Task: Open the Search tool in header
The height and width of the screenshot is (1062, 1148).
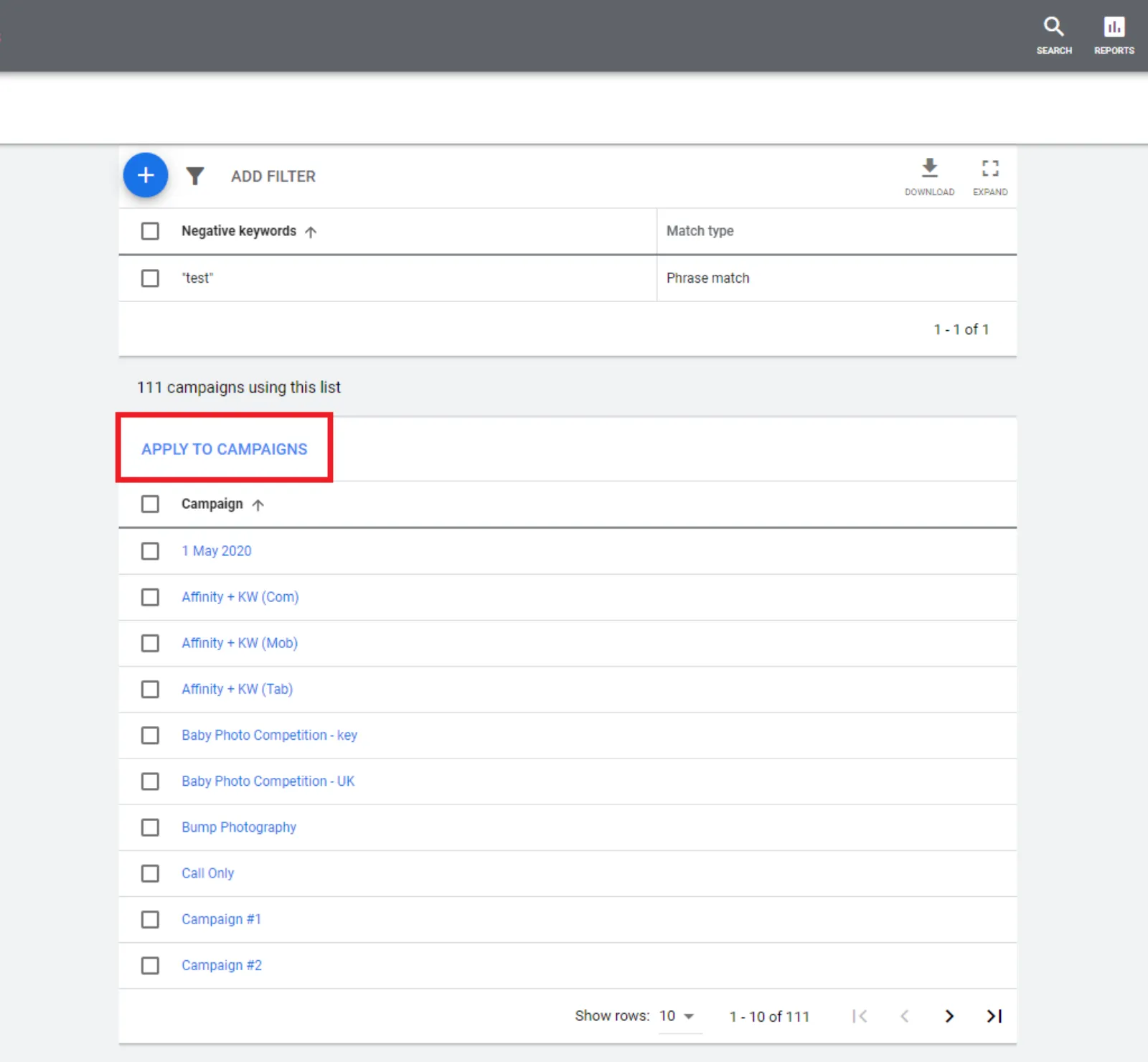Action: pyautogui.click(x=1053, y=35)
